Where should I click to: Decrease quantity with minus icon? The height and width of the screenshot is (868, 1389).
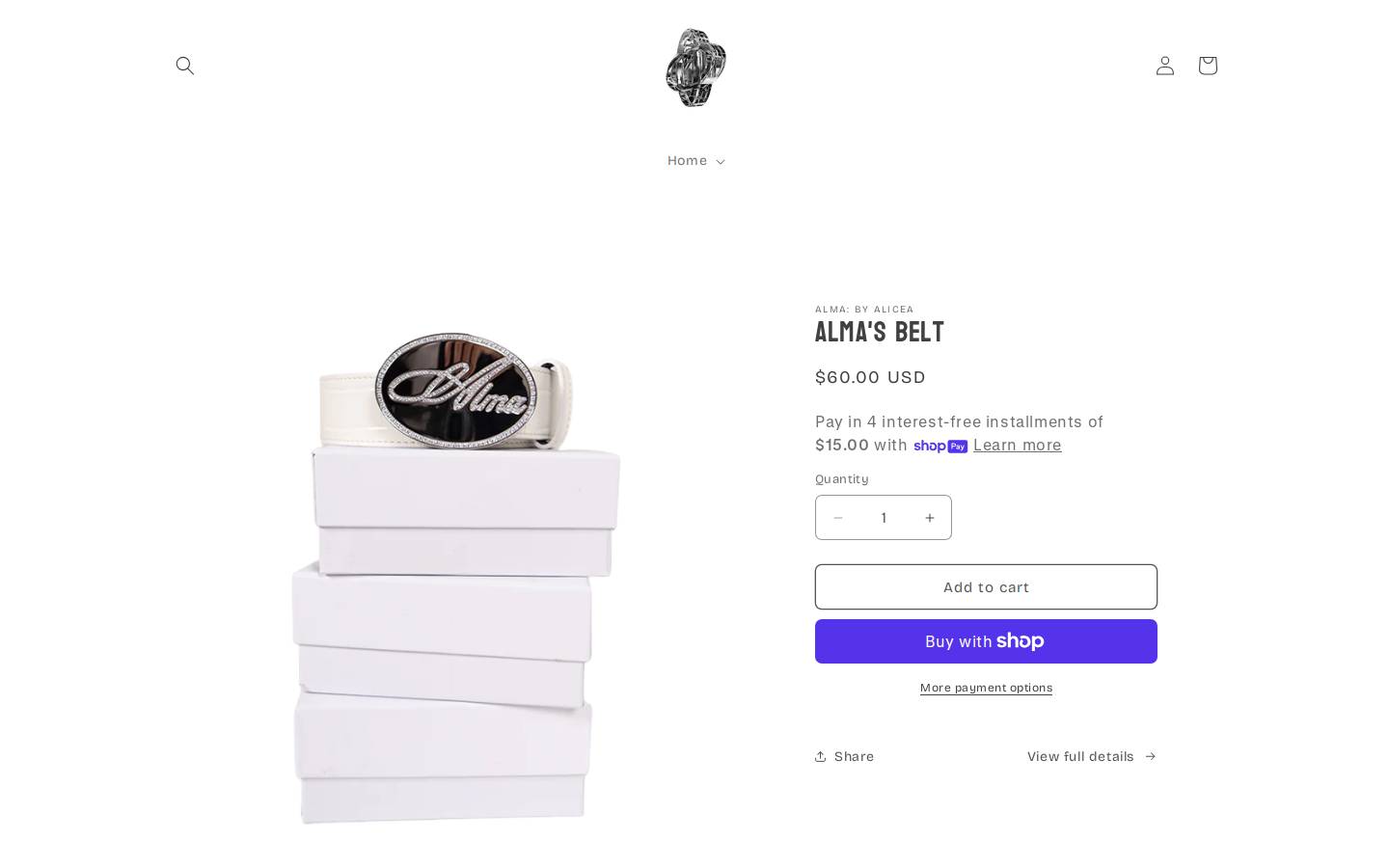click(x=838, y=518)
